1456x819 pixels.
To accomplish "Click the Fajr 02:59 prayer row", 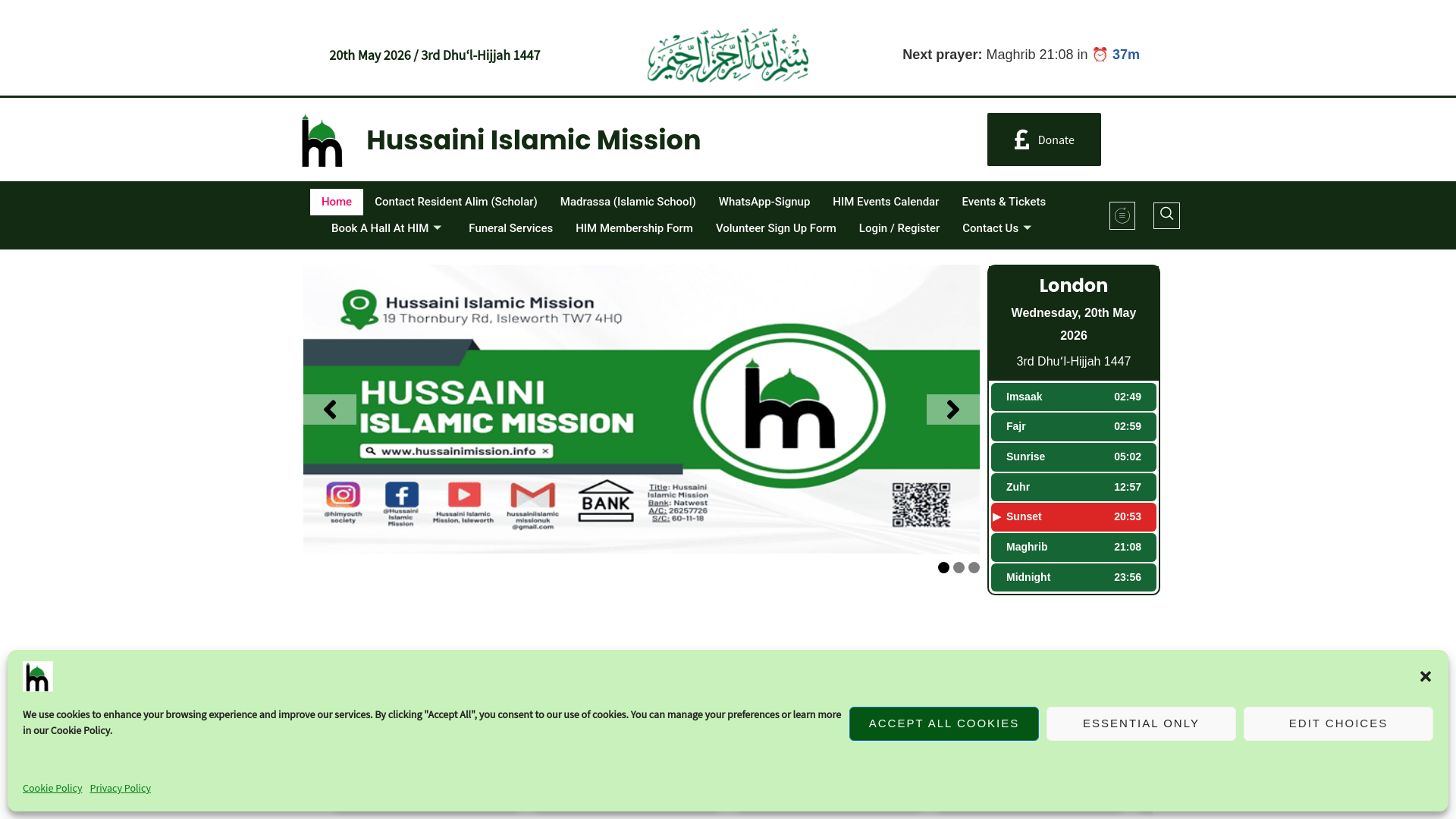I will point(1074,427).
